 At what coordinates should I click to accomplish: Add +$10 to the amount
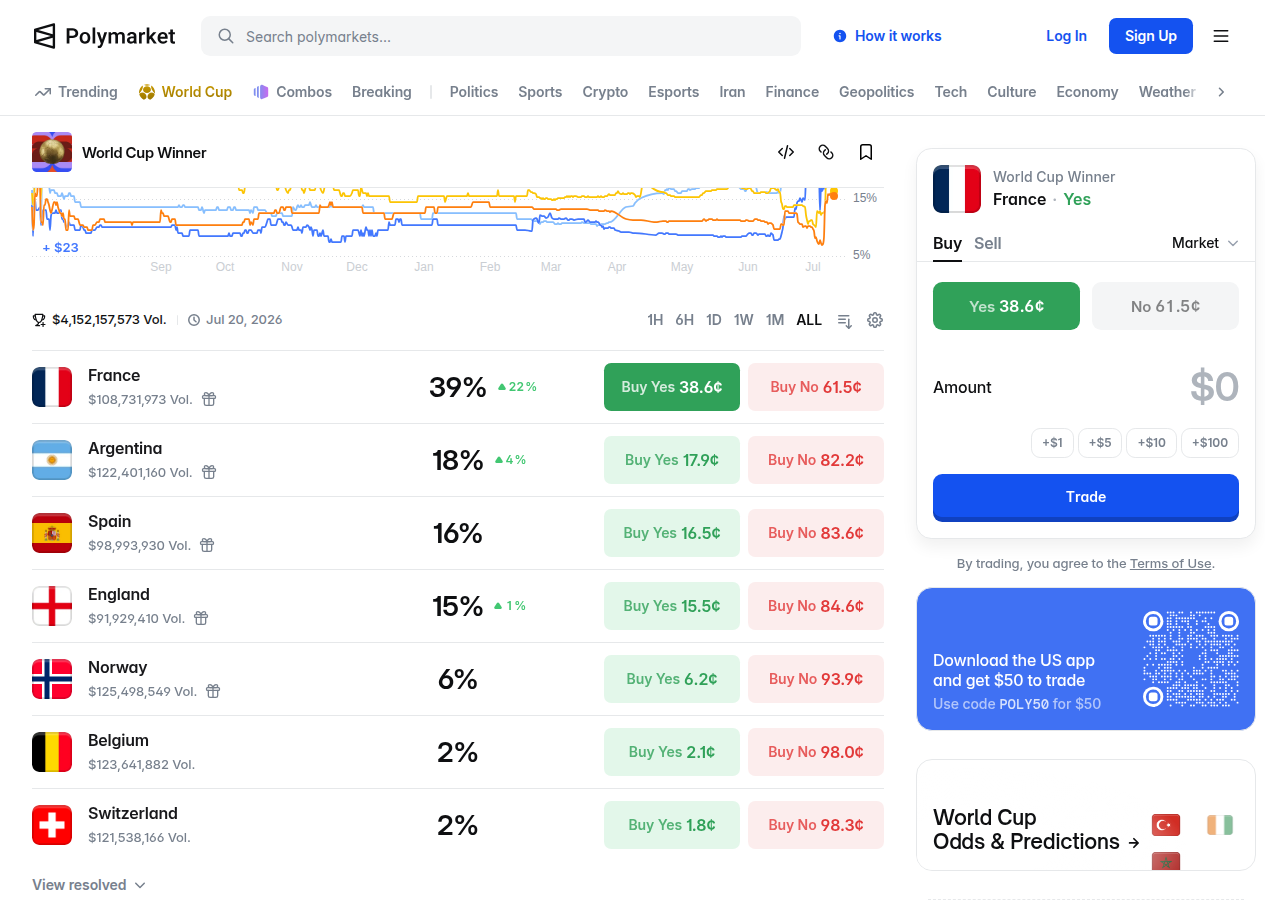pos(1151,443)
